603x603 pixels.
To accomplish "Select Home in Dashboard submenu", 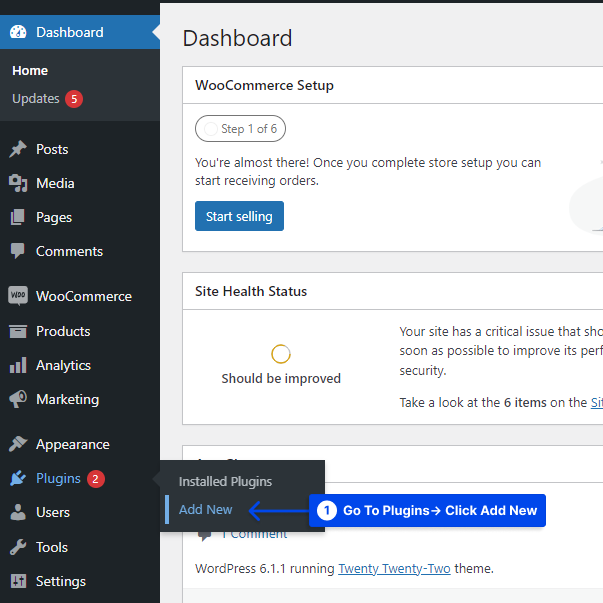I will click(30, 71).
